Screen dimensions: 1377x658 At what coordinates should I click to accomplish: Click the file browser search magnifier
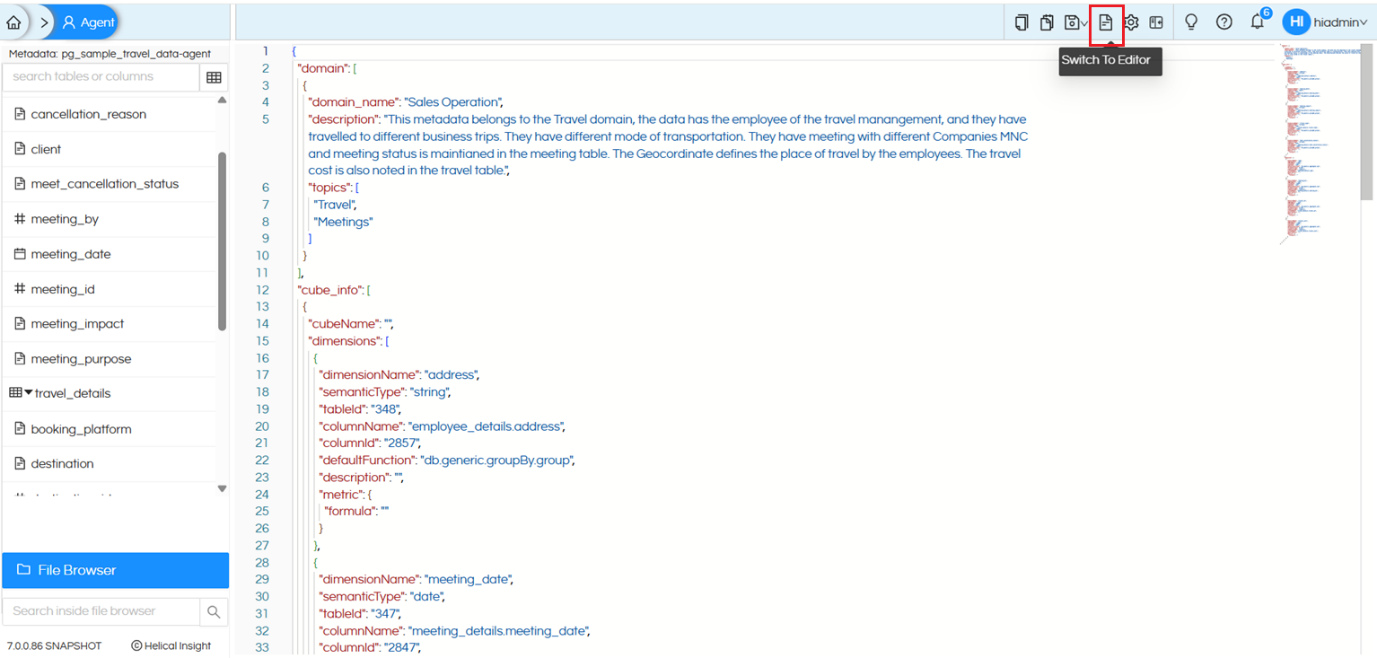[214, 611]
